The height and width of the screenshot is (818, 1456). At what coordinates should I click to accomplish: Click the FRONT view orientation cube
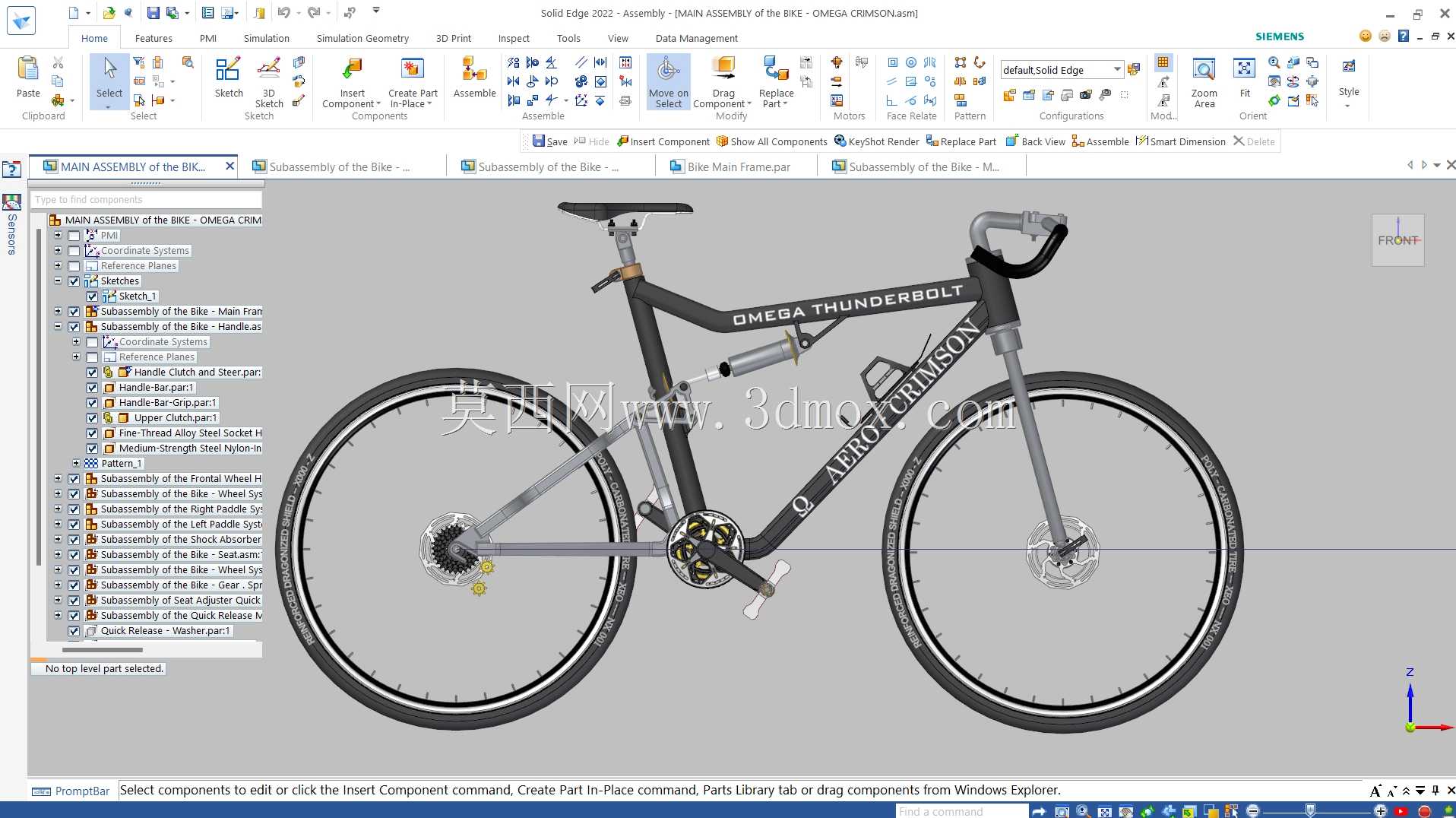1397,240
